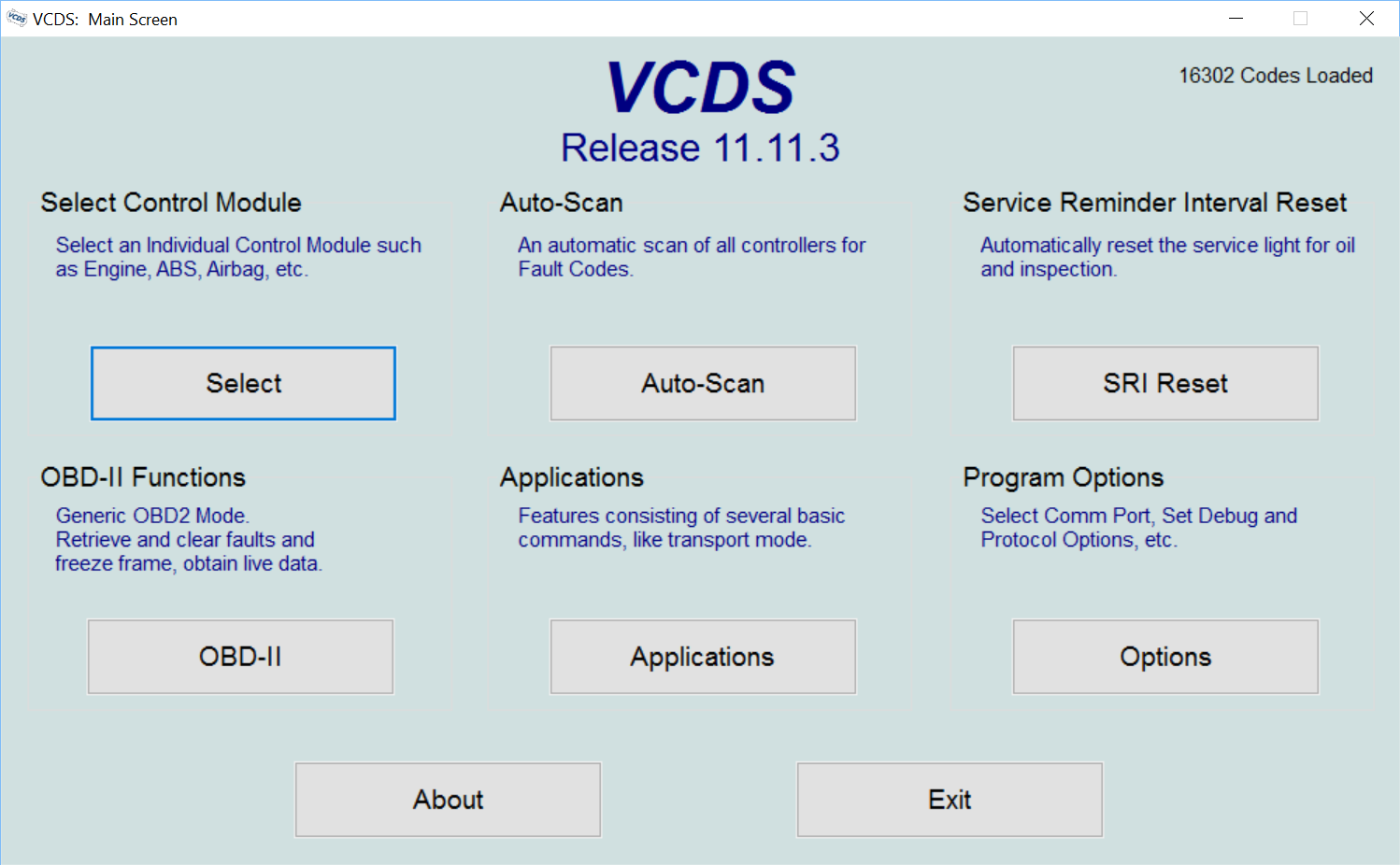Screen dimensions: 1400x865
Task: Click the About button
Action: 448,800
